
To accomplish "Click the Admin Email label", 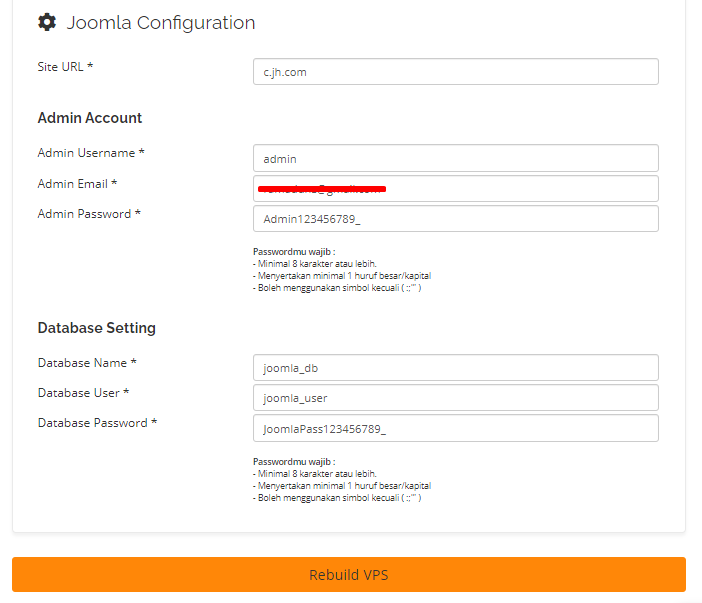I will [x=77, y=184].
